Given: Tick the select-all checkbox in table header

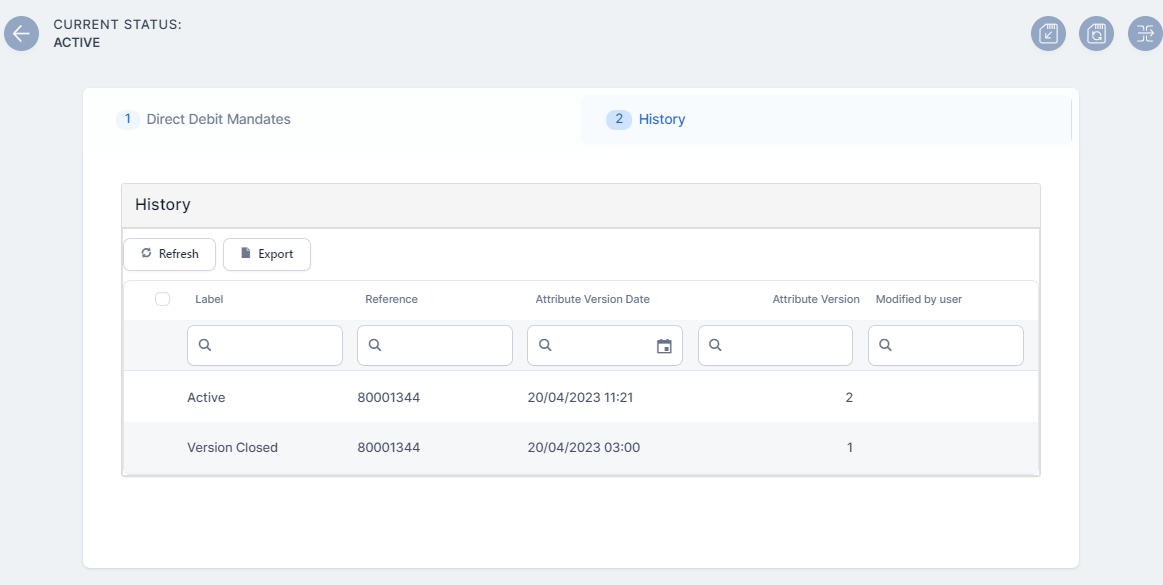Looking at the screenshot, I should point(163,299).
